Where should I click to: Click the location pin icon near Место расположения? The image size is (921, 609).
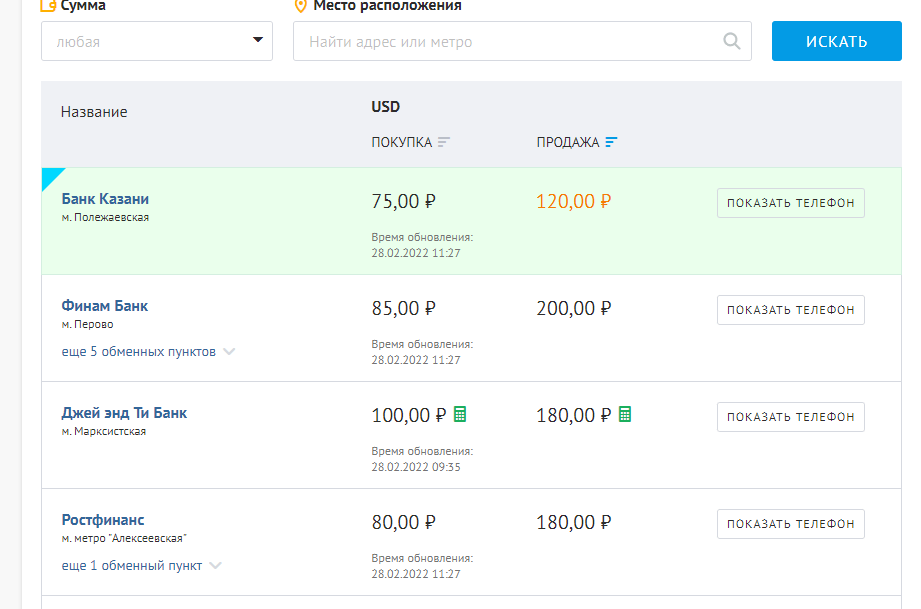point(300,6)
